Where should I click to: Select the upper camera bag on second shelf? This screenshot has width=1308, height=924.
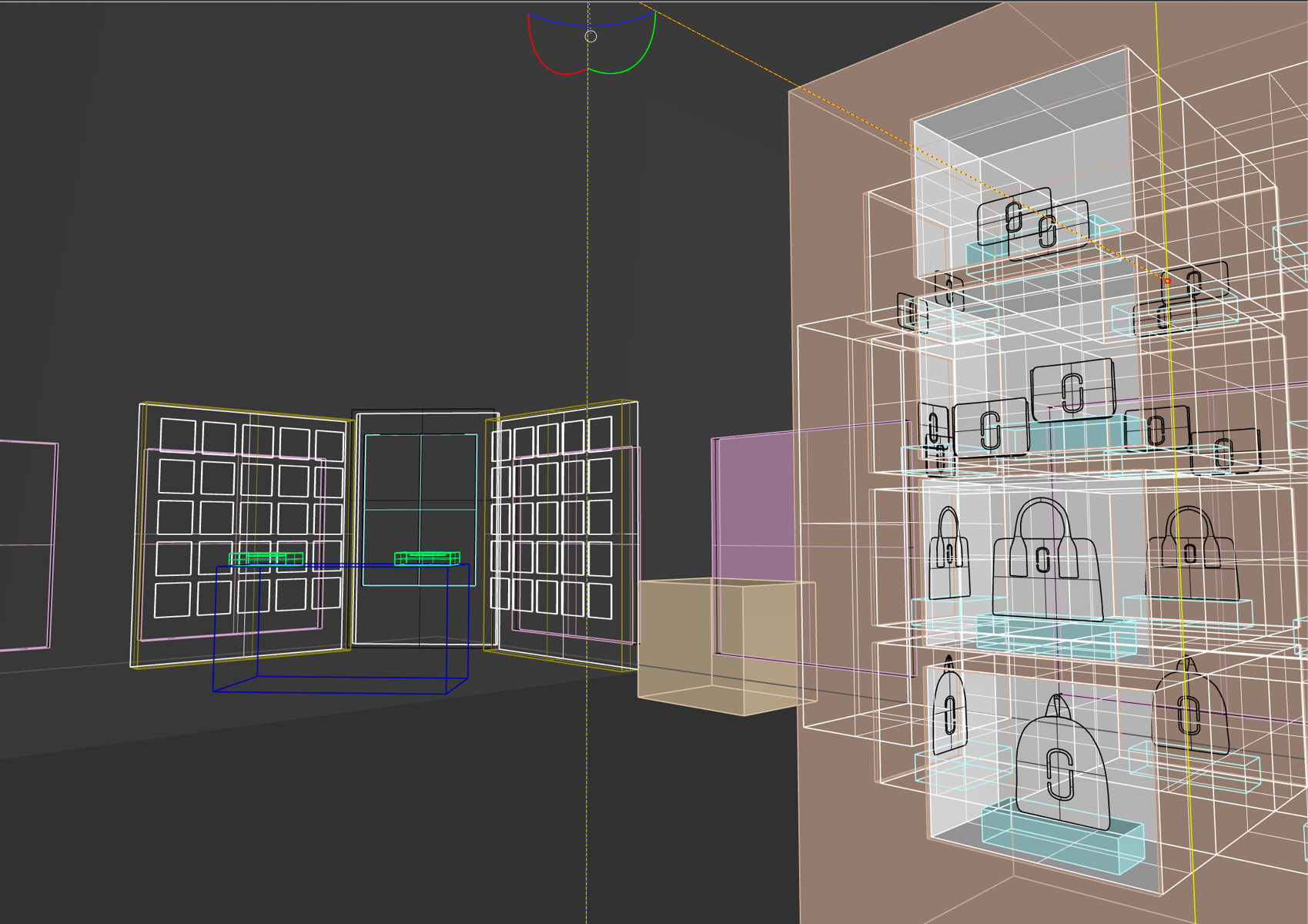coord(1073,390)
